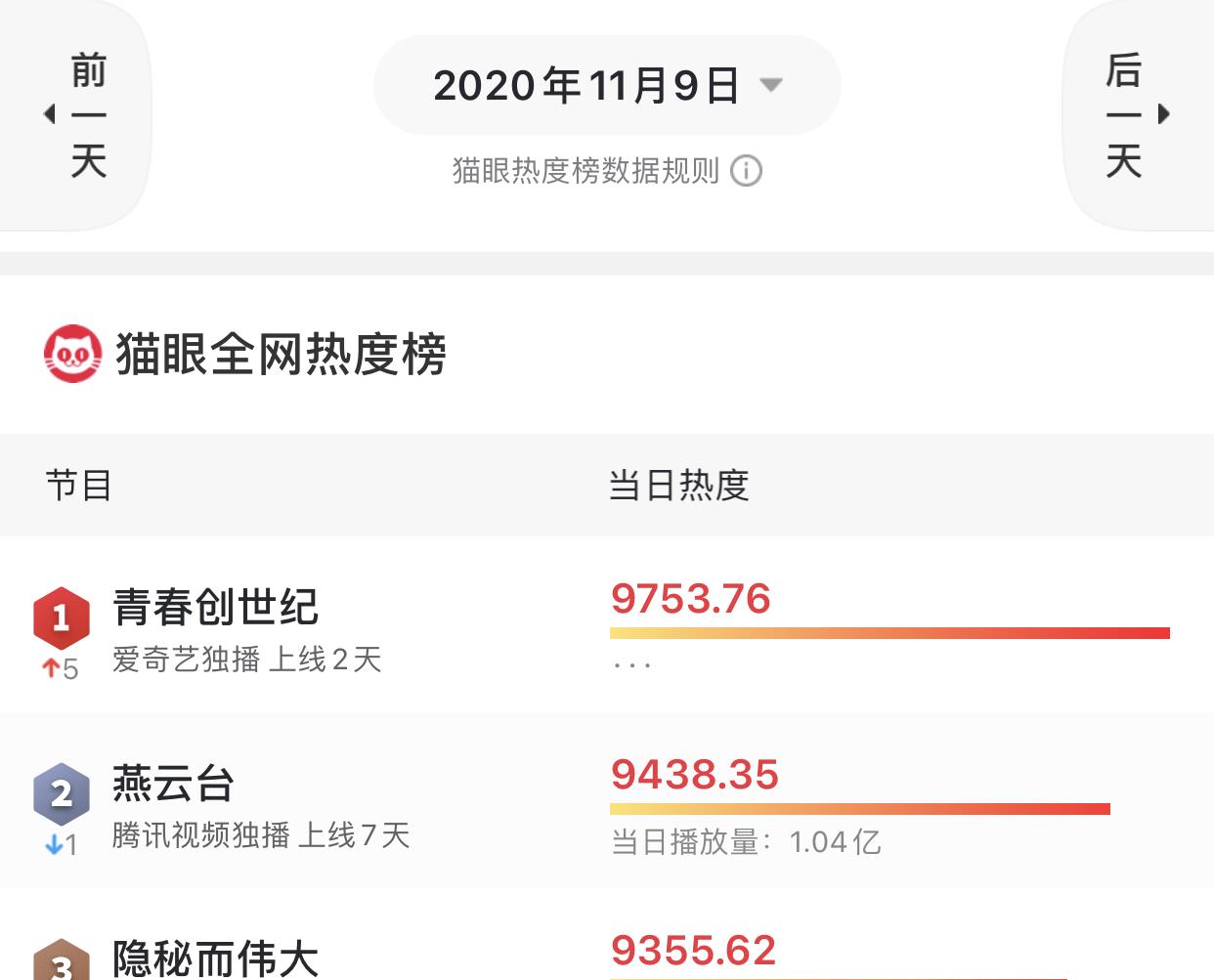Click the left chevron beside 前一天
This screenshot has width=1214, height=980.
click(50, 113)
